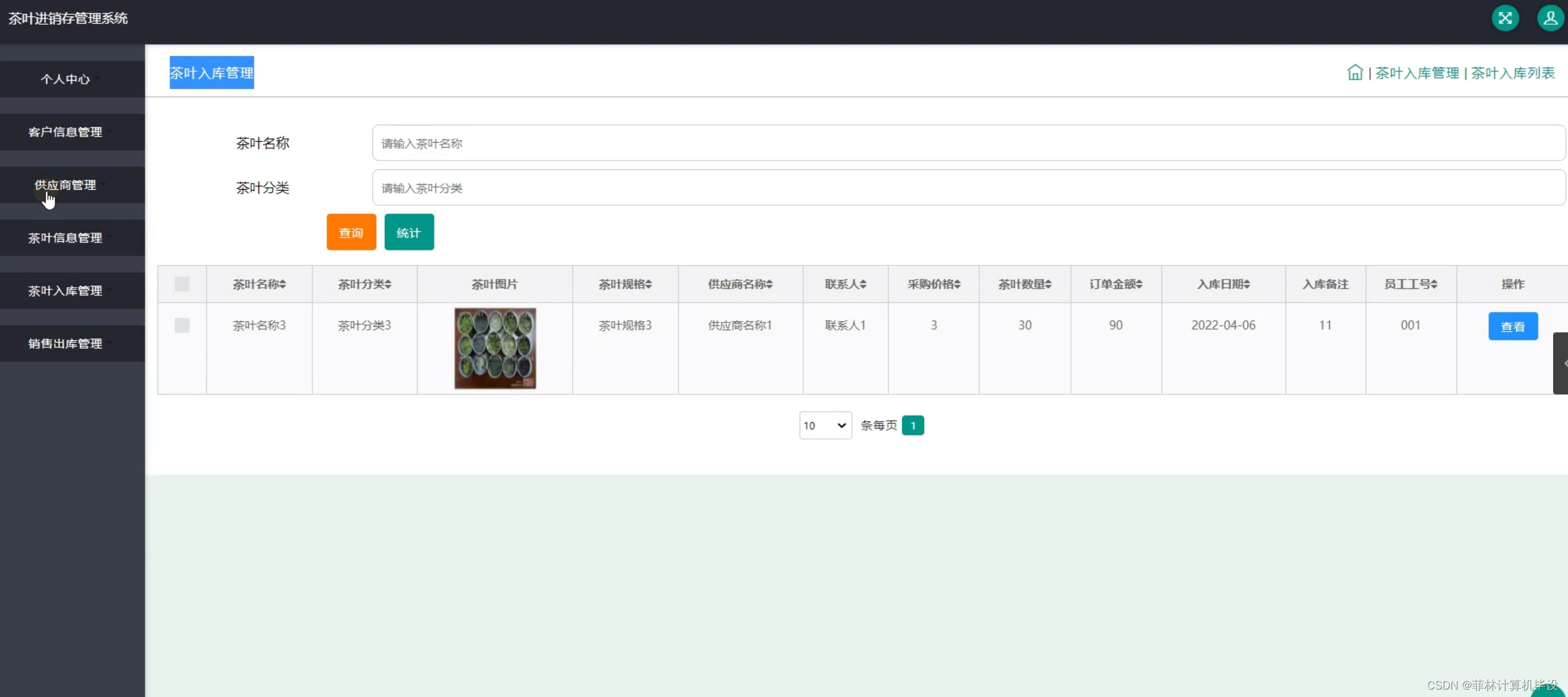Open the 茶叶入库列表 breadcrumb link

(x=1513, y=72)
